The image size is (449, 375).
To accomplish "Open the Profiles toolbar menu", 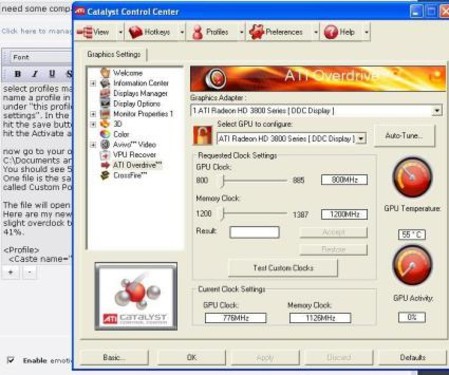I will click(x=214, y=32).
